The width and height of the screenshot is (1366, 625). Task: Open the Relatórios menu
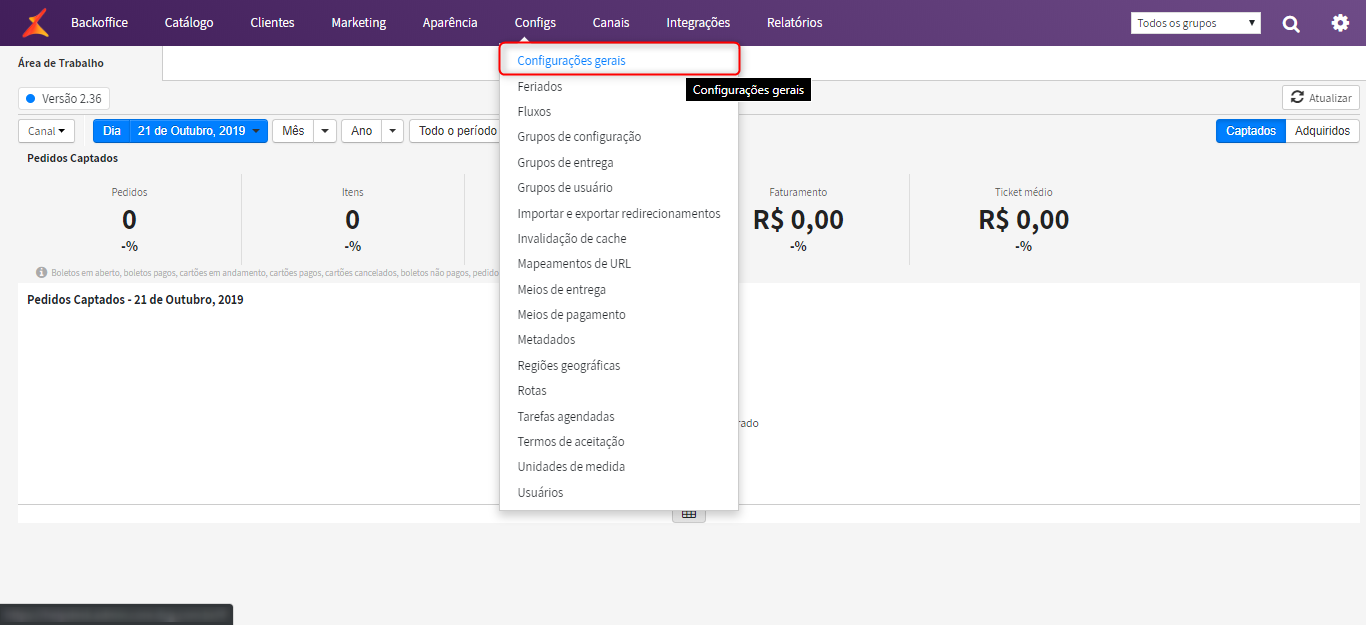click(794, 23)
